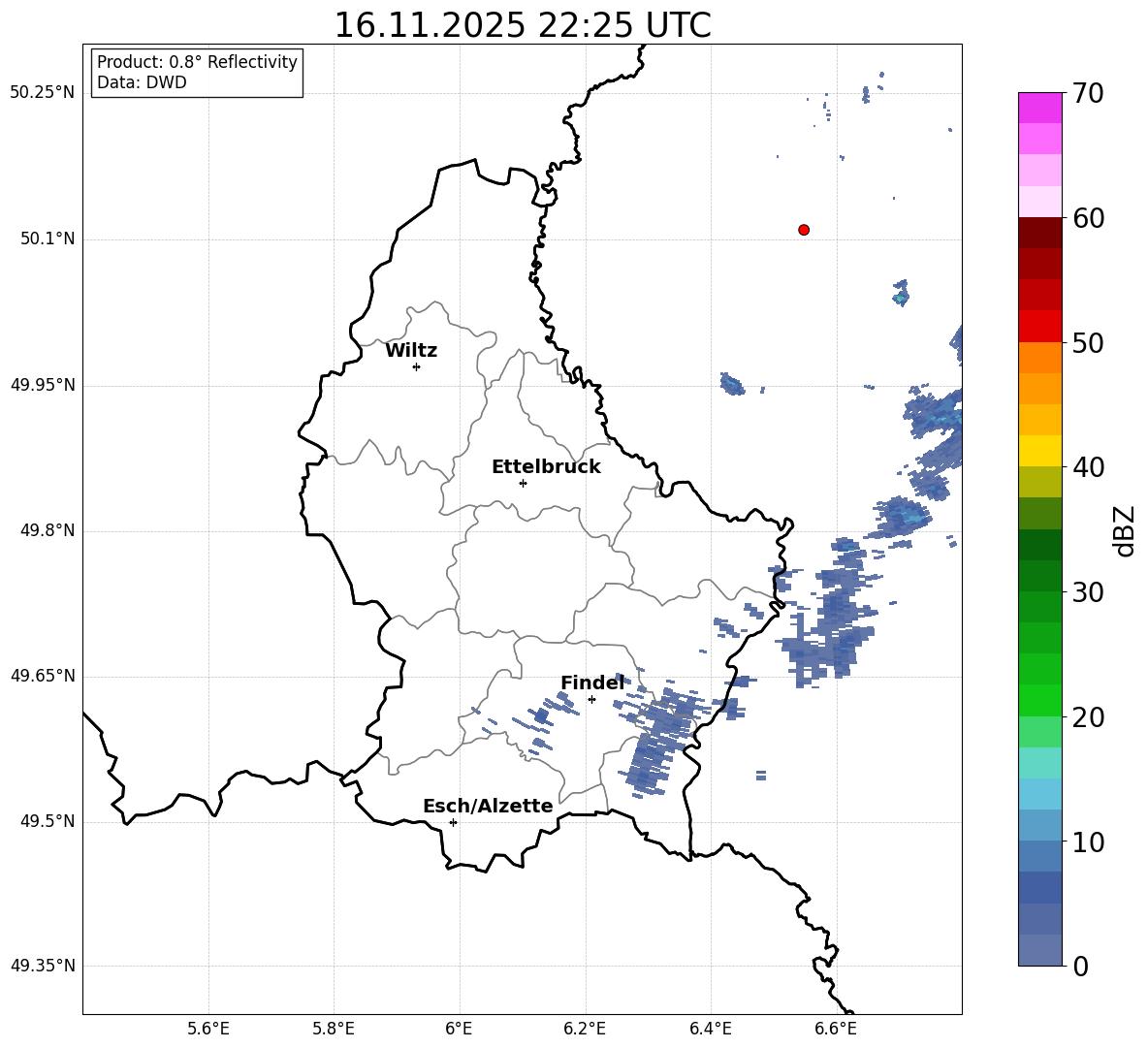This screenshot has width=1148, height=1048.
Task: Click the 'Data: DWD' text
Action: (142, 82)
